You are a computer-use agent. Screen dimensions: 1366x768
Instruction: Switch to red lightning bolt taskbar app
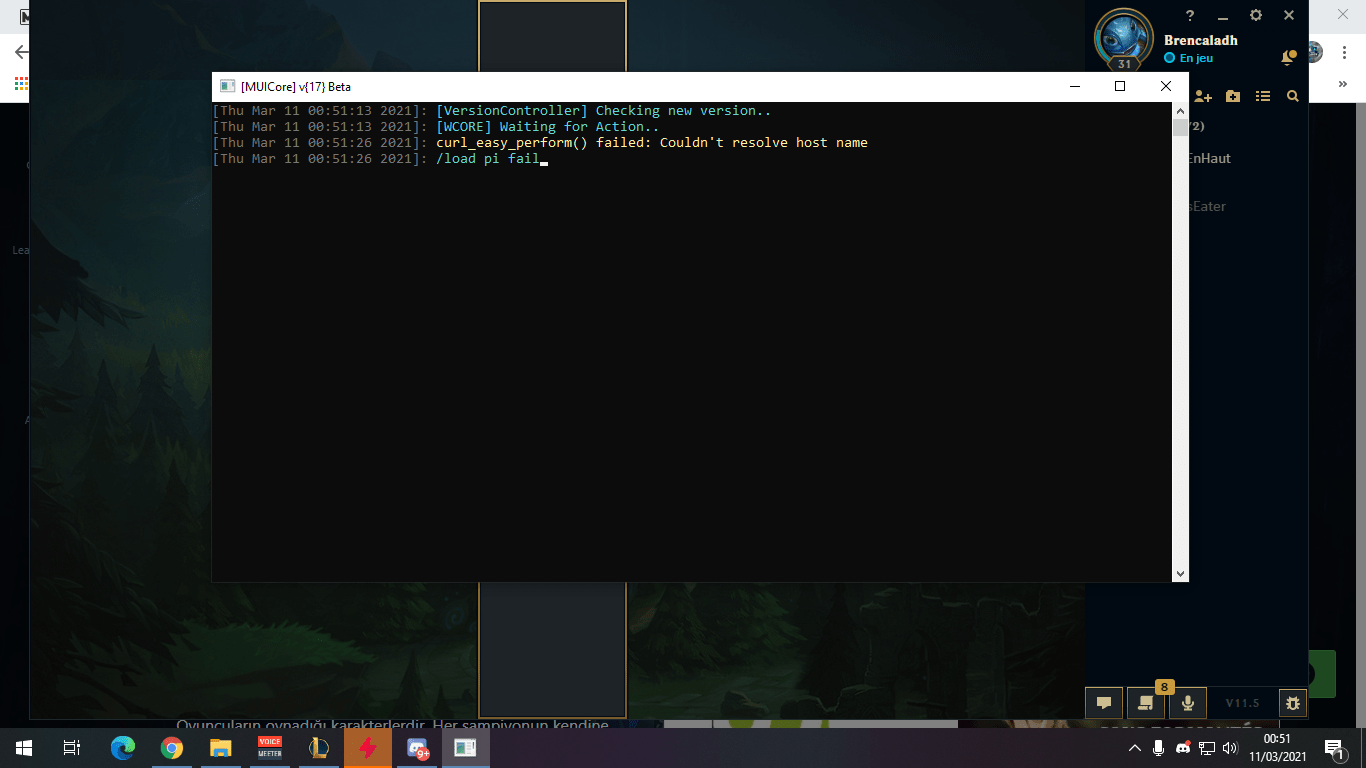pyautogui.click(x=368, y=748)
